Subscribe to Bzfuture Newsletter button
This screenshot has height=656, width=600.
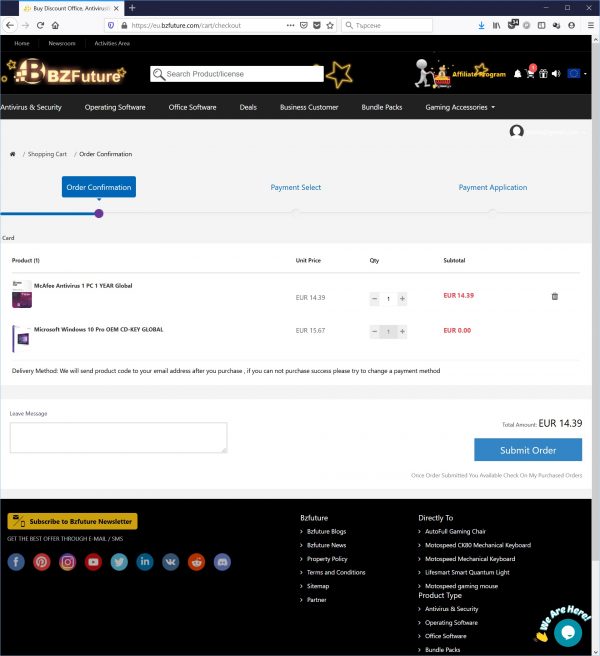tap(72, 521)
